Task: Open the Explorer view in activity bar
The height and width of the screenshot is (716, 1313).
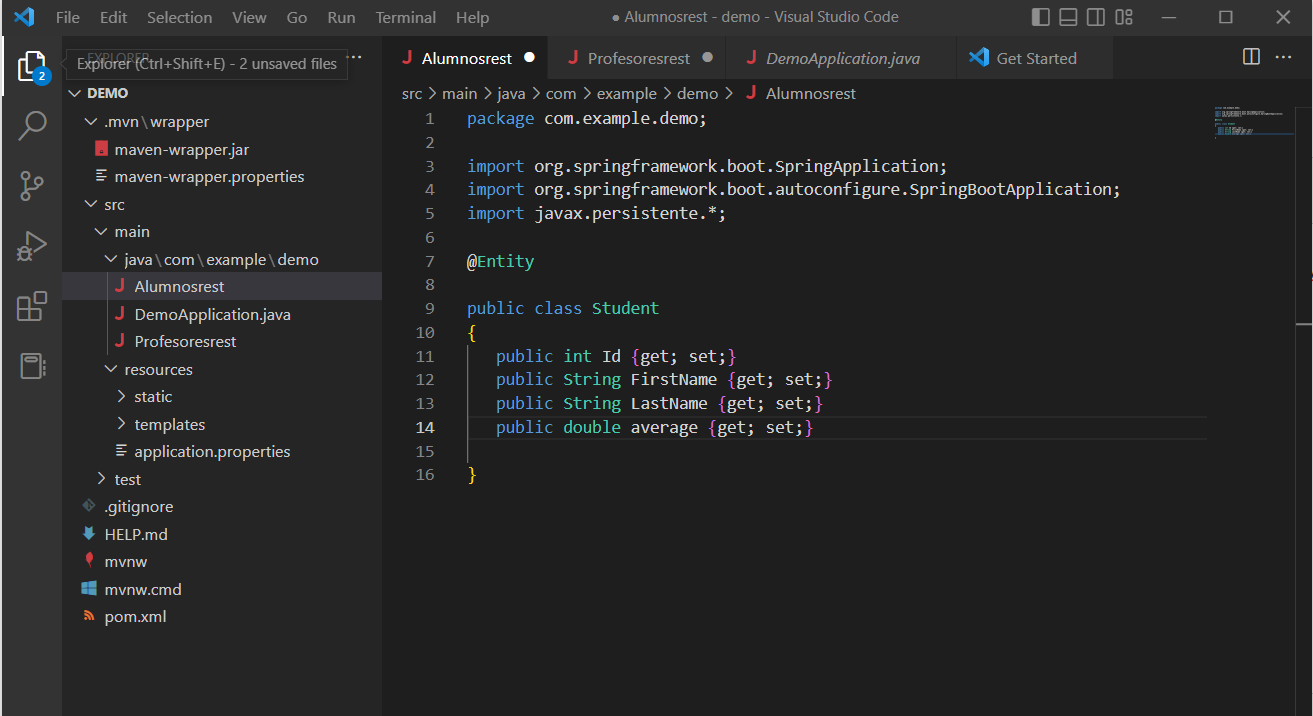Action: point(32,67)
